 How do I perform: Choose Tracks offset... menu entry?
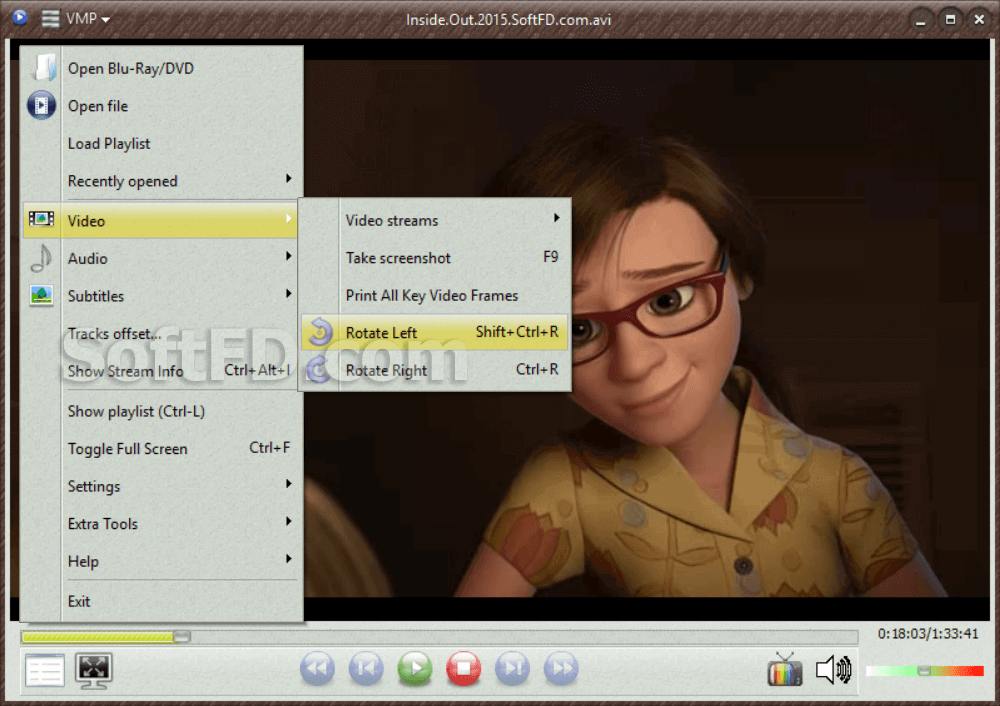(161, 334)
